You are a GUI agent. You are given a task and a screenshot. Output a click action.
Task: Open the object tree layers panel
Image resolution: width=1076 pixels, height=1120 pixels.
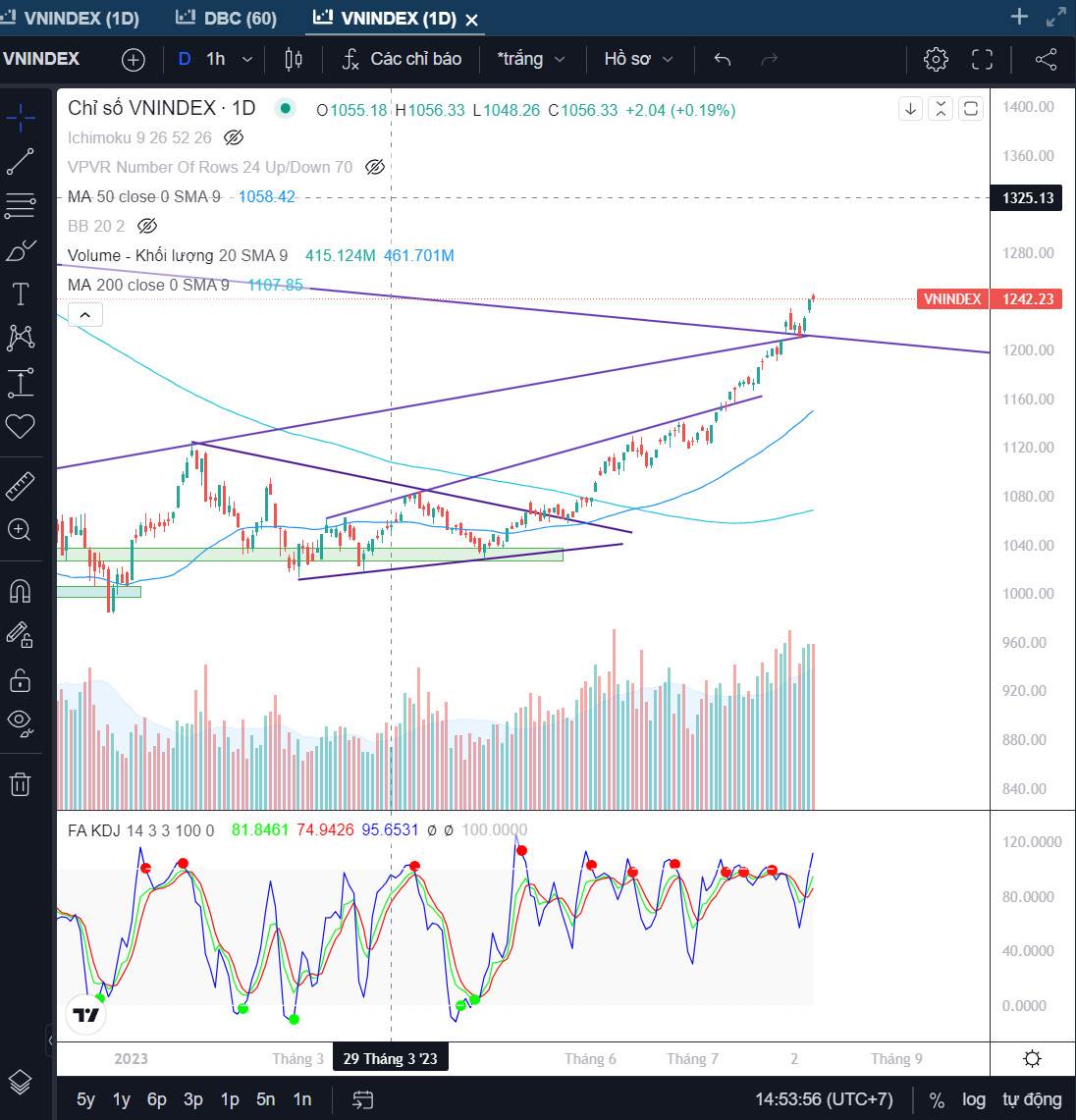pyautogui.click(x=21, y=1082)
